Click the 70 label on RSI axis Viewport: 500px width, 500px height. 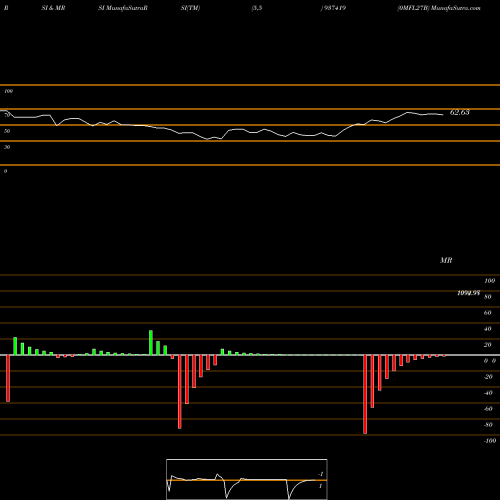point(7,115)
